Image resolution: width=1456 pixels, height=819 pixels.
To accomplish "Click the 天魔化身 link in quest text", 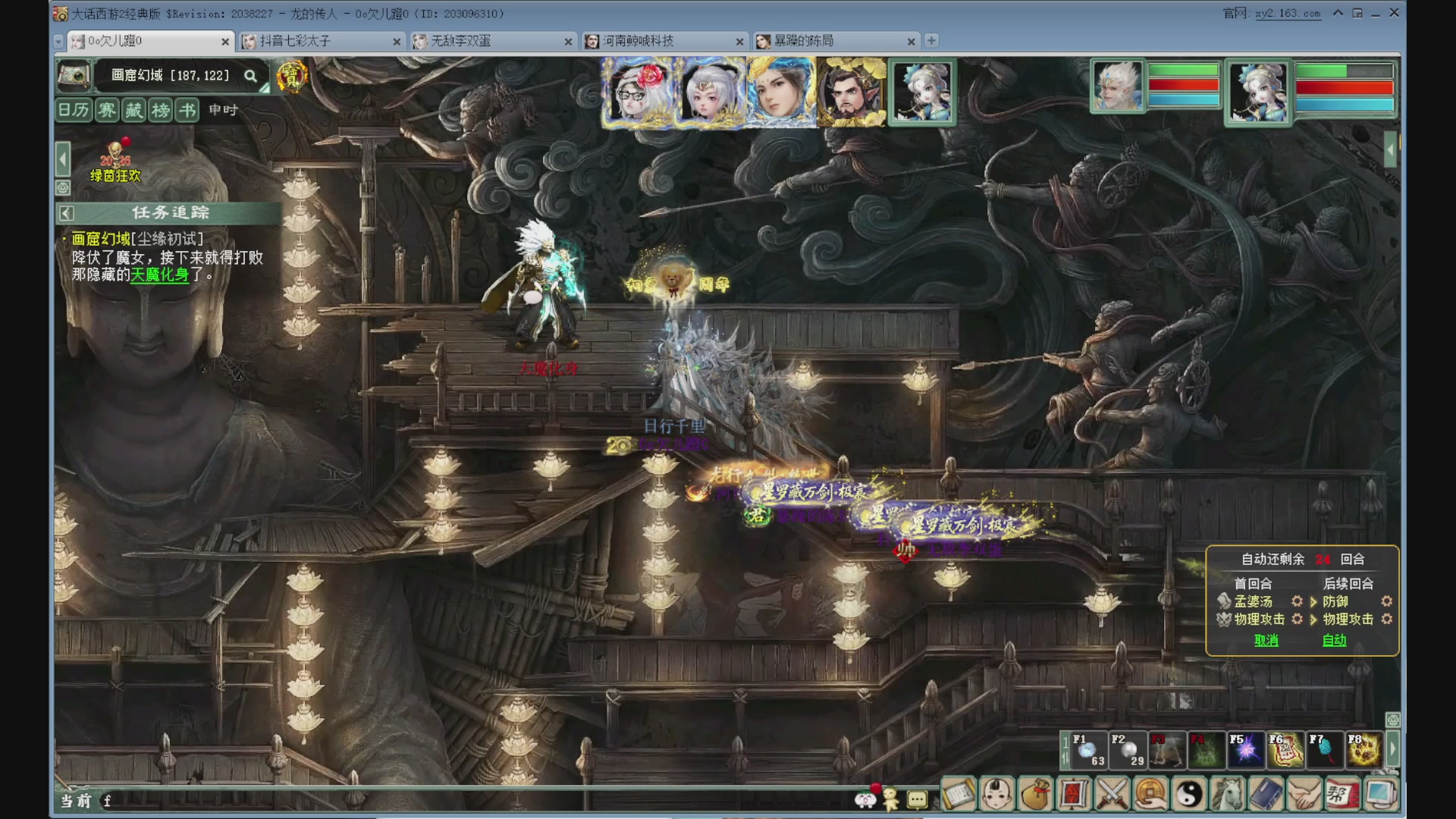I will click(x=159, y=275).
